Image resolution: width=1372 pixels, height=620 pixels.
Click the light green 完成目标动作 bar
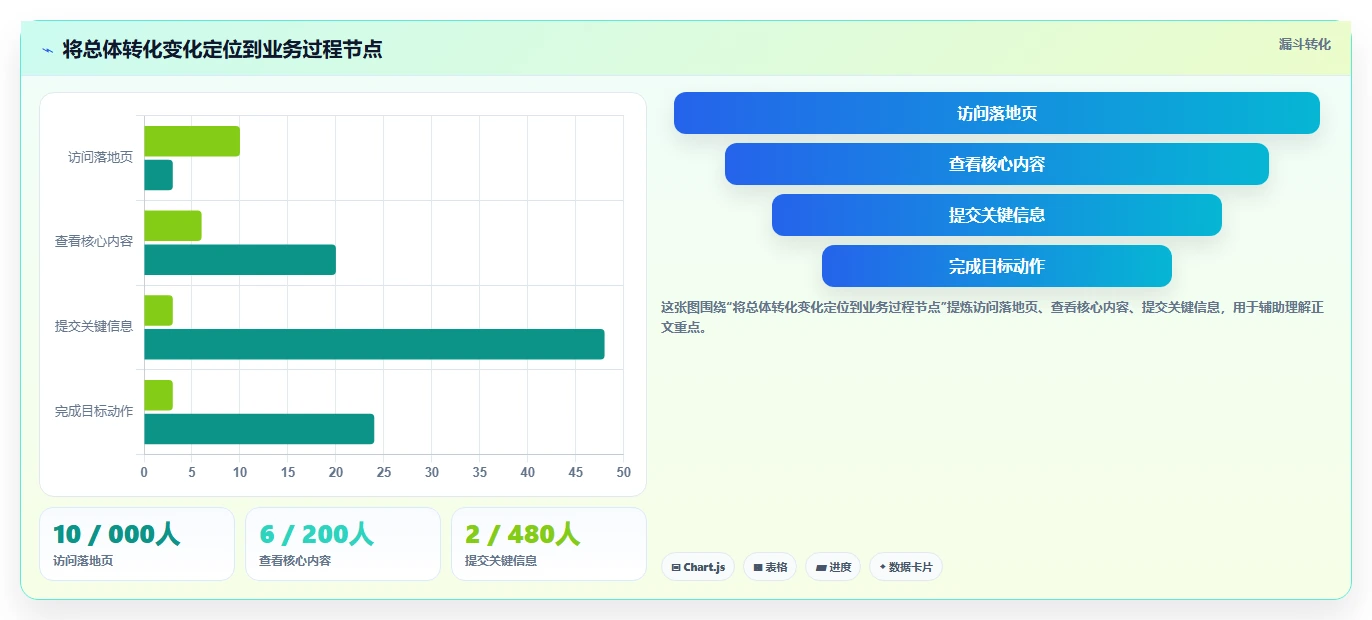tap(158, 395)
